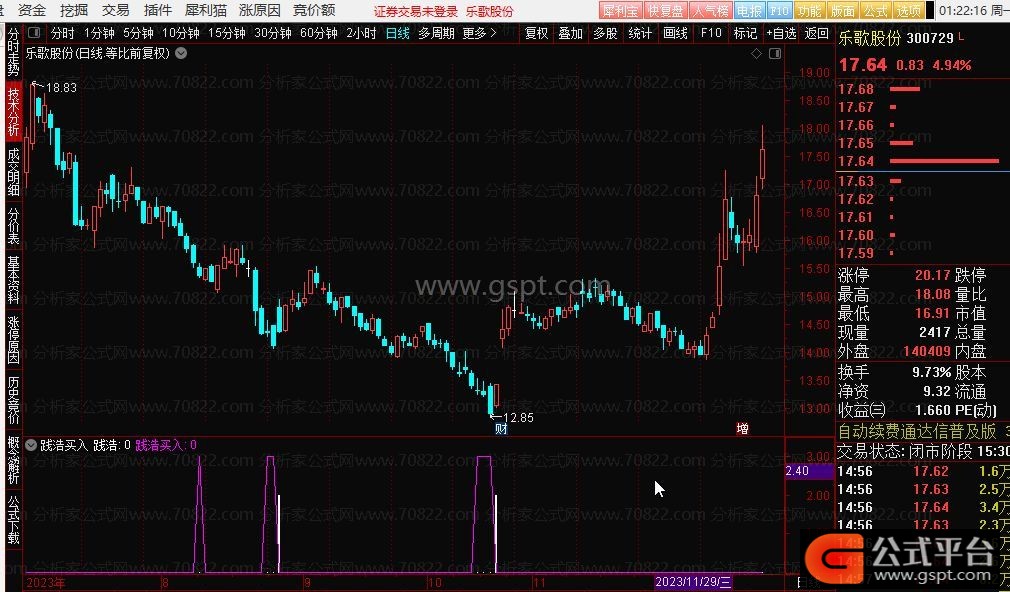
Task: Click the 财 marker below the chart
Action: coord(501,428)
